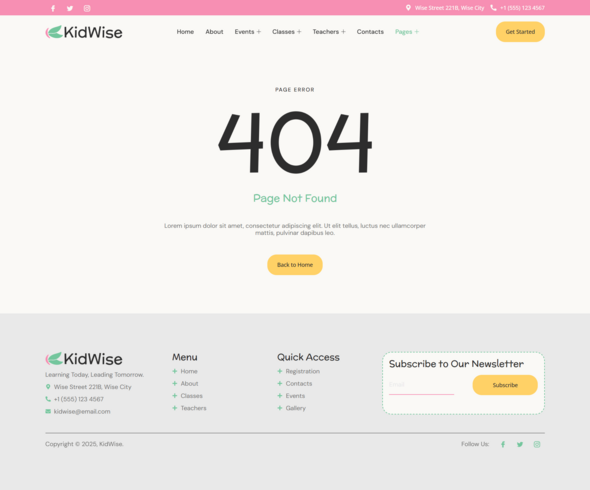590x490 pixels.
Task: Click the Lorem ipsum paragraph text
Action: pyautogui.click(x=295, y=229)
